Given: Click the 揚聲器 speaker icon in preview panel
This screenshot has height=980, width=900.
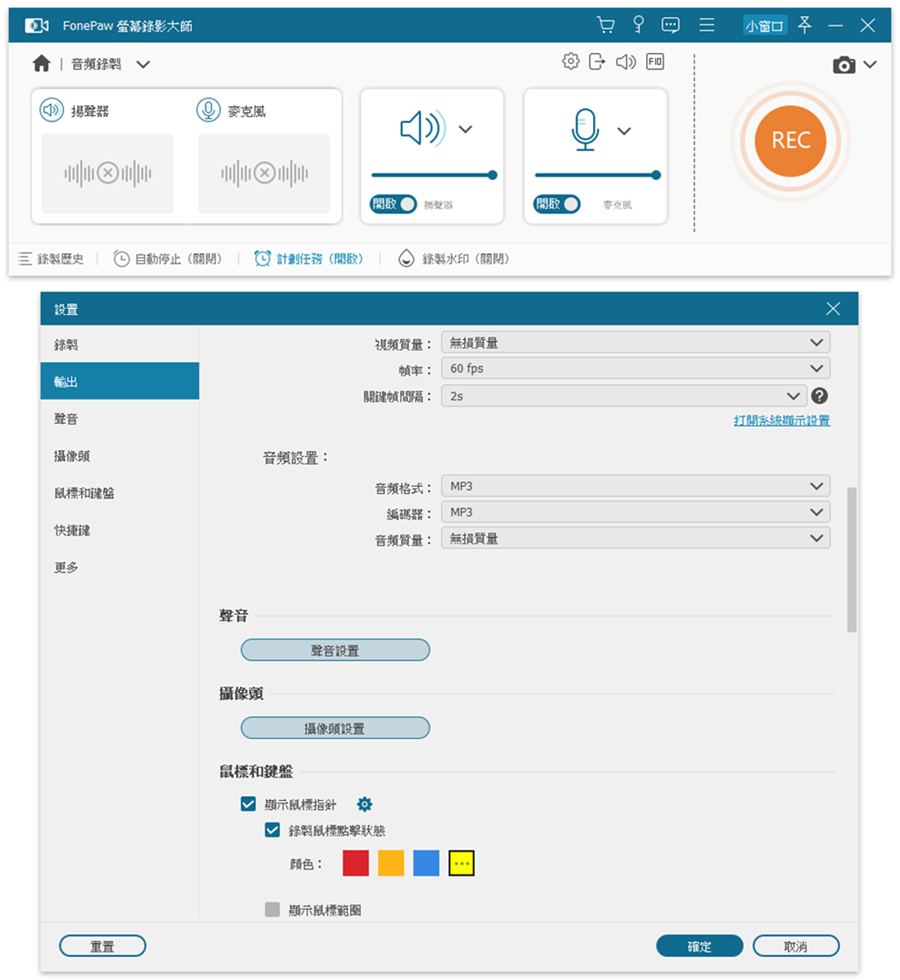Looking at the screenshot, I should tap(52, 110).
